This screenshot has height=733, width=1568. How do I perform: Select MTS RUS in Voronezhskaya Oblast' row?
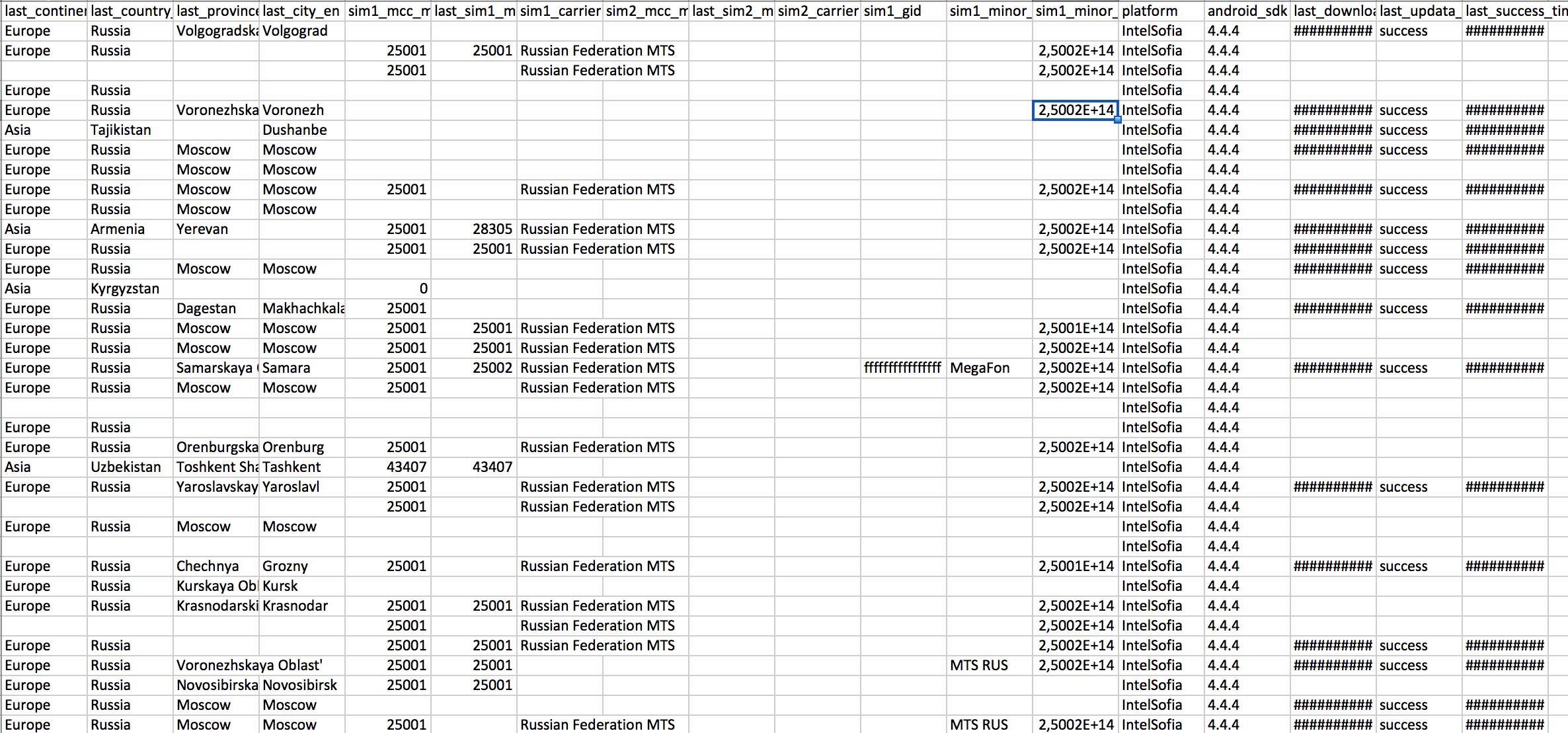point(990,666)
